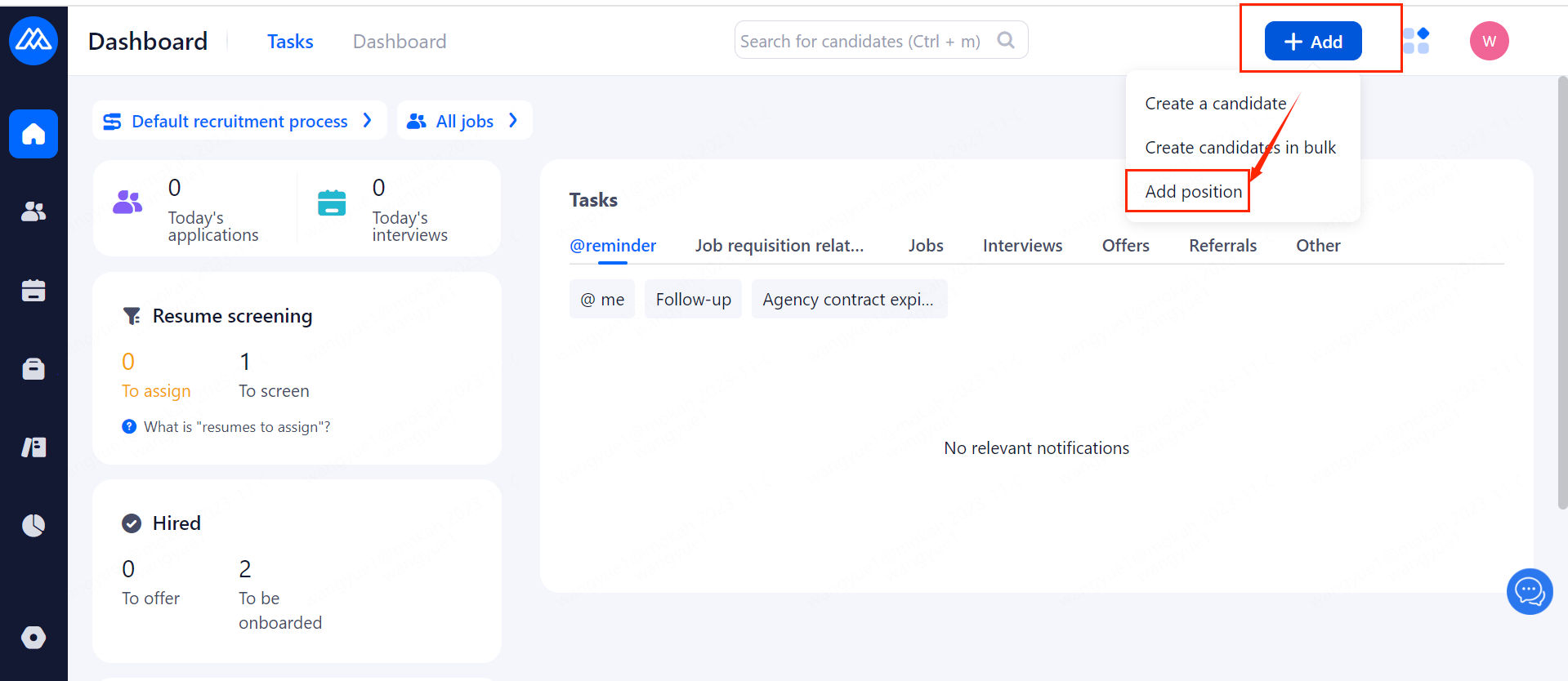Select the Follow-up filter chip
Image resolution: width=1568 pixels, height=681 pixels.
693,300
